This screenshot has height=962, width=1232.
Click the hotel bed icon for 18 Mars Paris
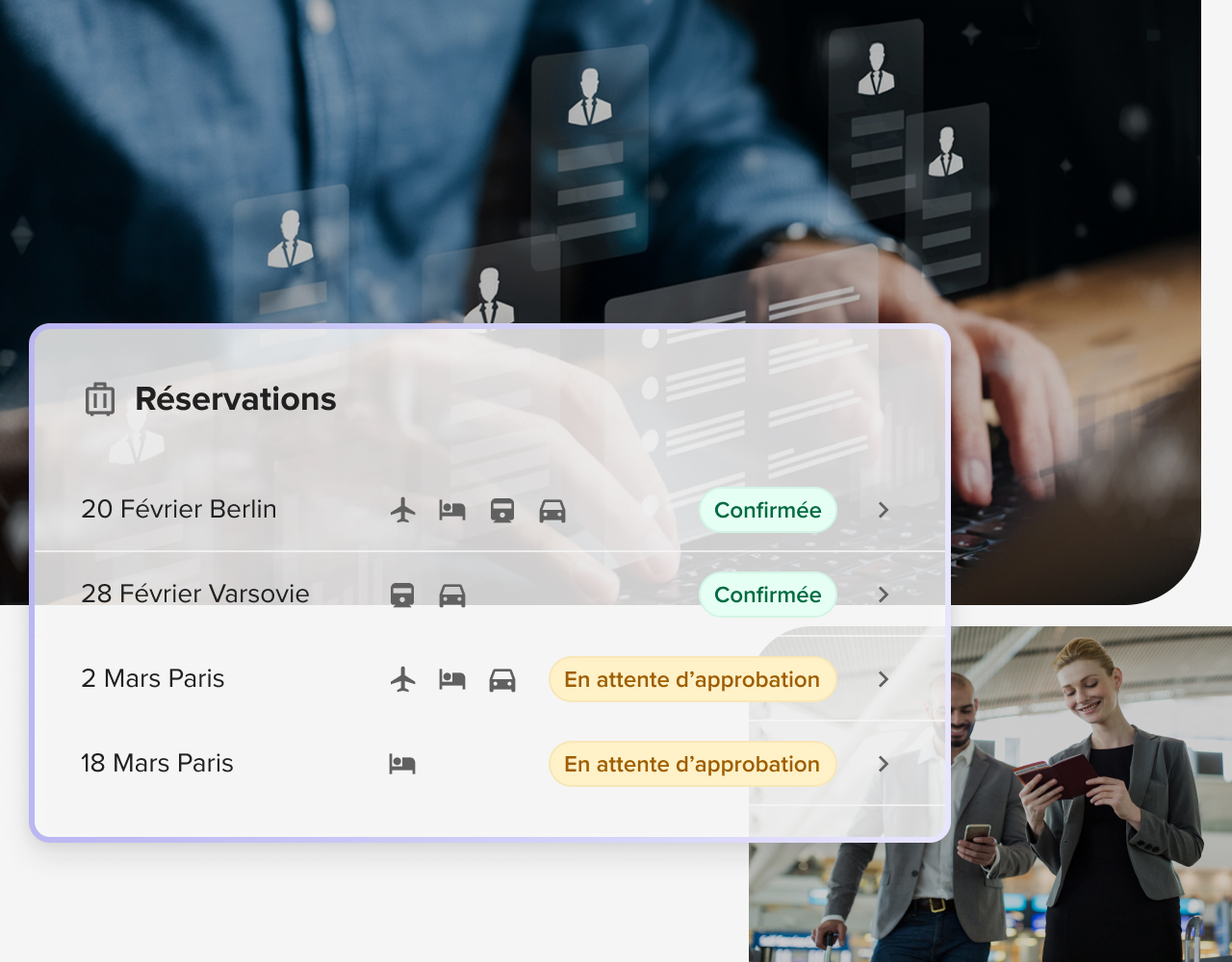pyautogui.click(x=402, y=764)
